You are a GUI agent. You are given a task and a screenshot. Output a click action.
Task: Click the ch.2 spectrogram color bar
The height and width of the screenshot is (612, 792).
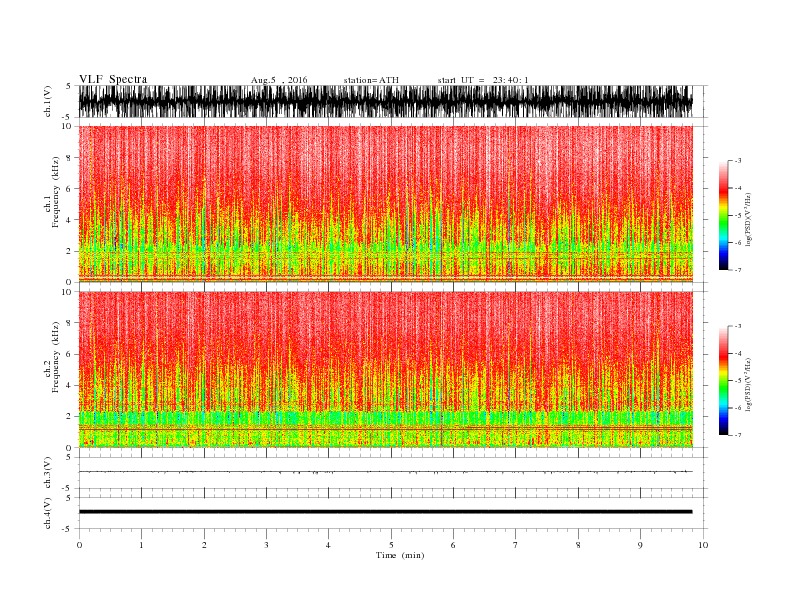point(723,381)
